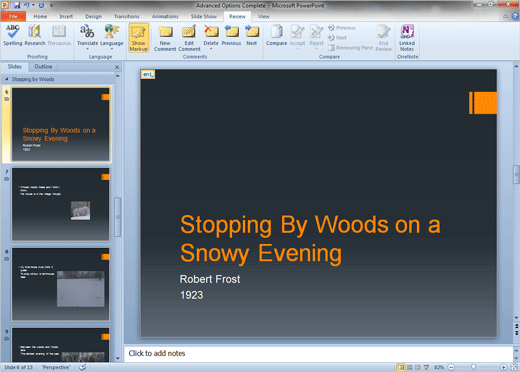Viewport: 520px width, 372px height.
Task: Close the slides thumbnail pane
Action: pyautogui.click(x=117, y=67)
